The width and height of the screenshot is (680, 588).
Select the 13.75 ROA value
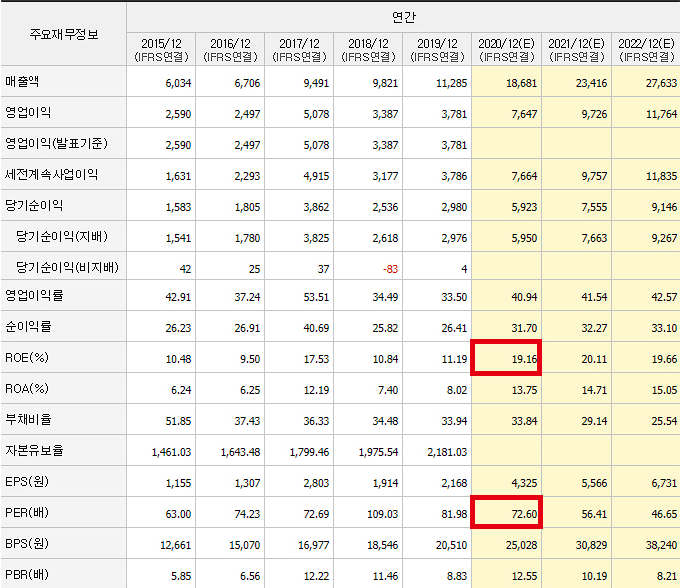(x=524, y=390)
